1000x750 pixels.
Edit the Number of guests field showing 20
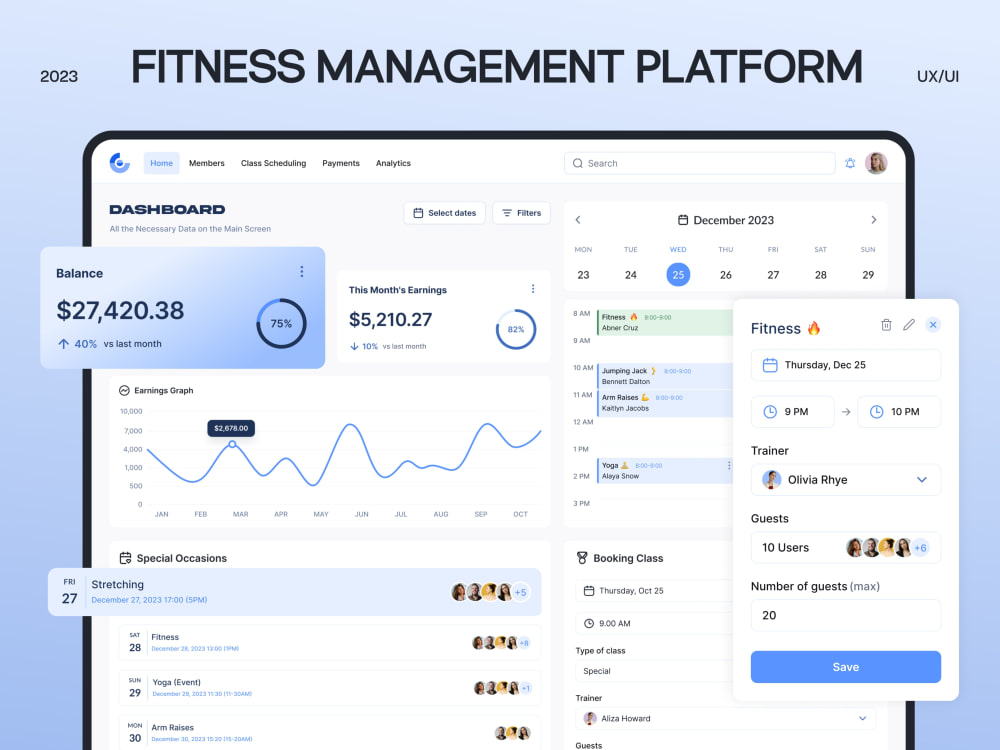pyautogui.click(x=846, y=615)
